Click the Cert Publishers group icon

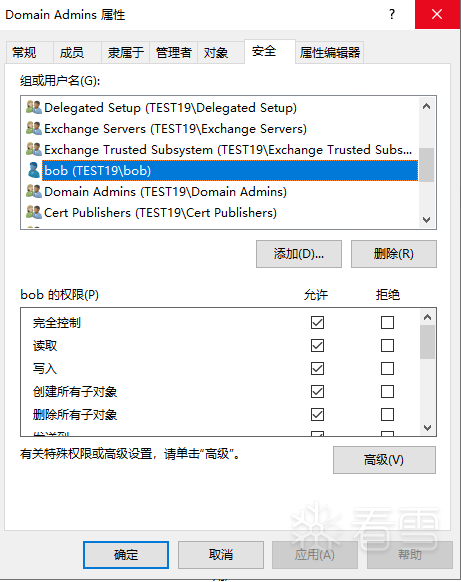pos(34,212)
